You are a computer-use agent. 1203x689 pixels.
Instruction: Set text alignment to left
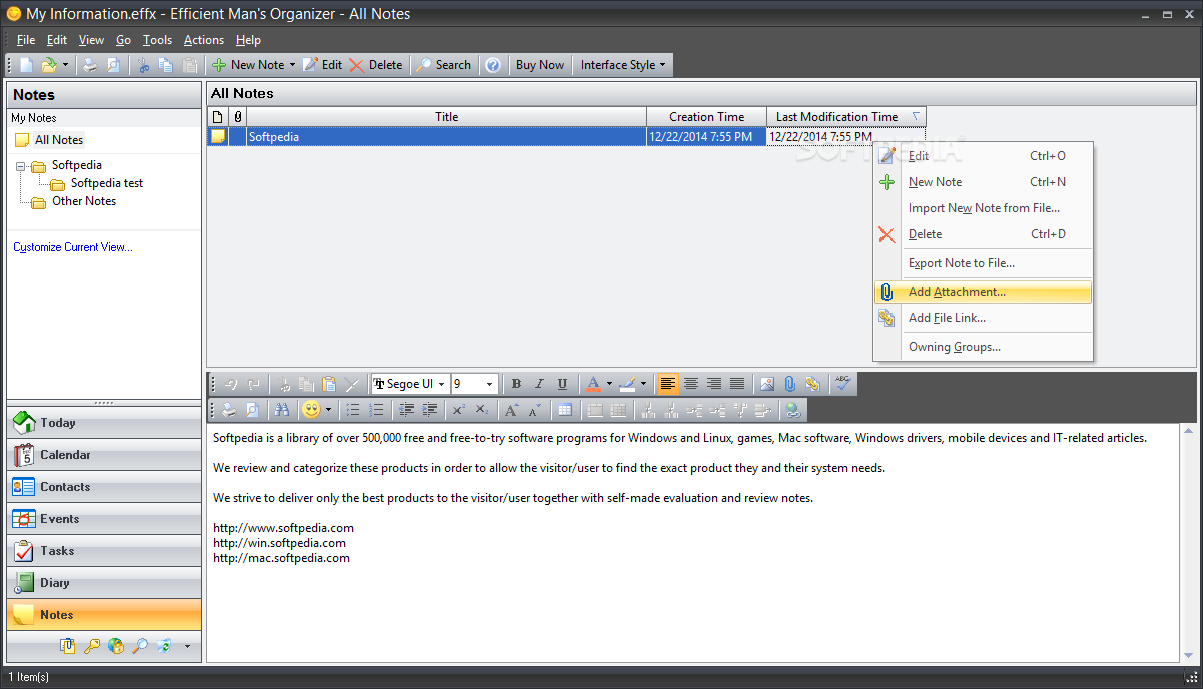(668, 384)
